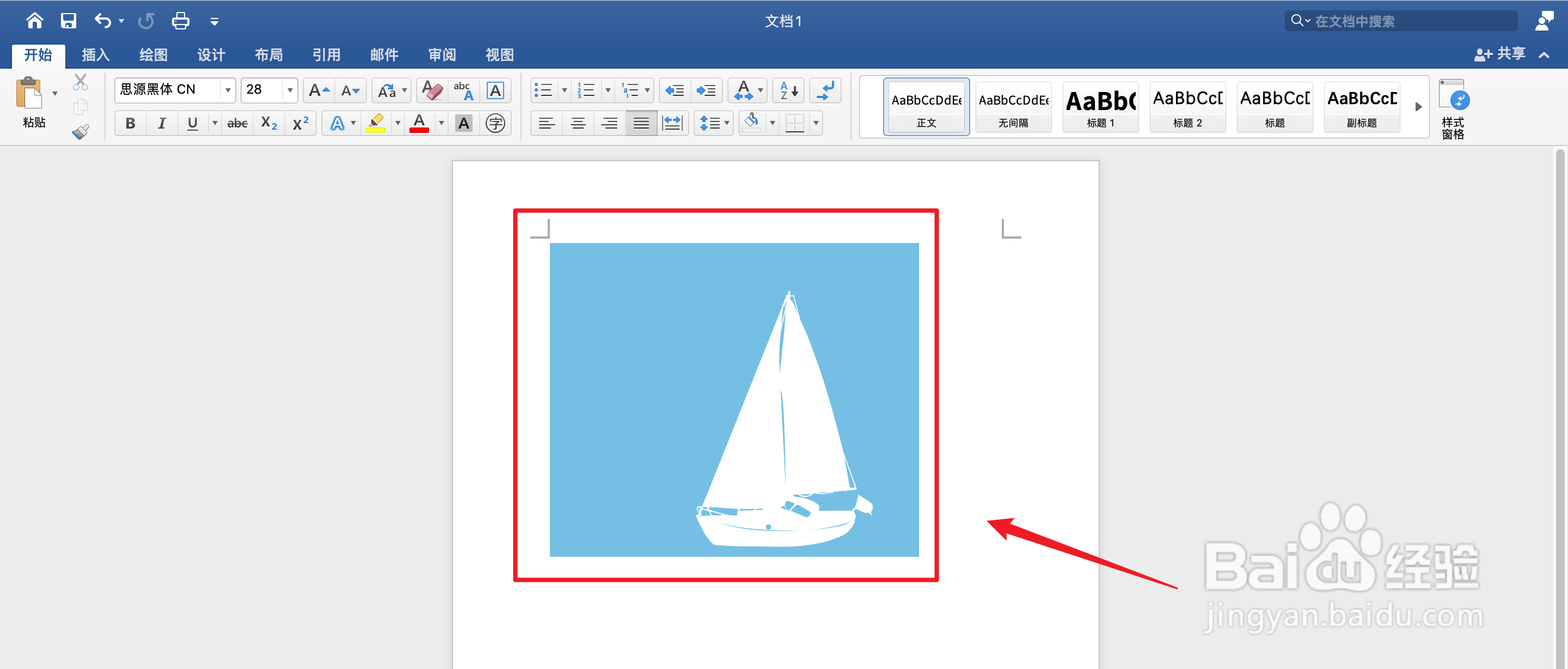
Task: Use the Format Painter brush
Action: (81, 132)
